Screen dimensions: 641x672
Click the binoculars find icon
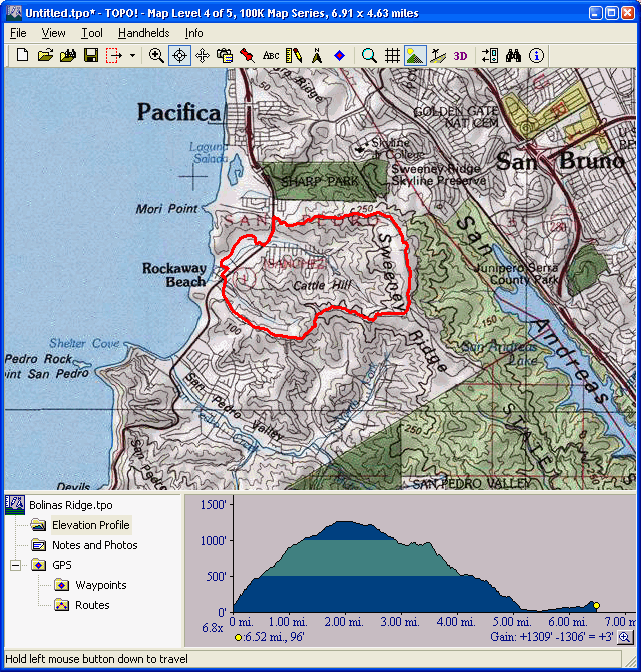(514, 56)
